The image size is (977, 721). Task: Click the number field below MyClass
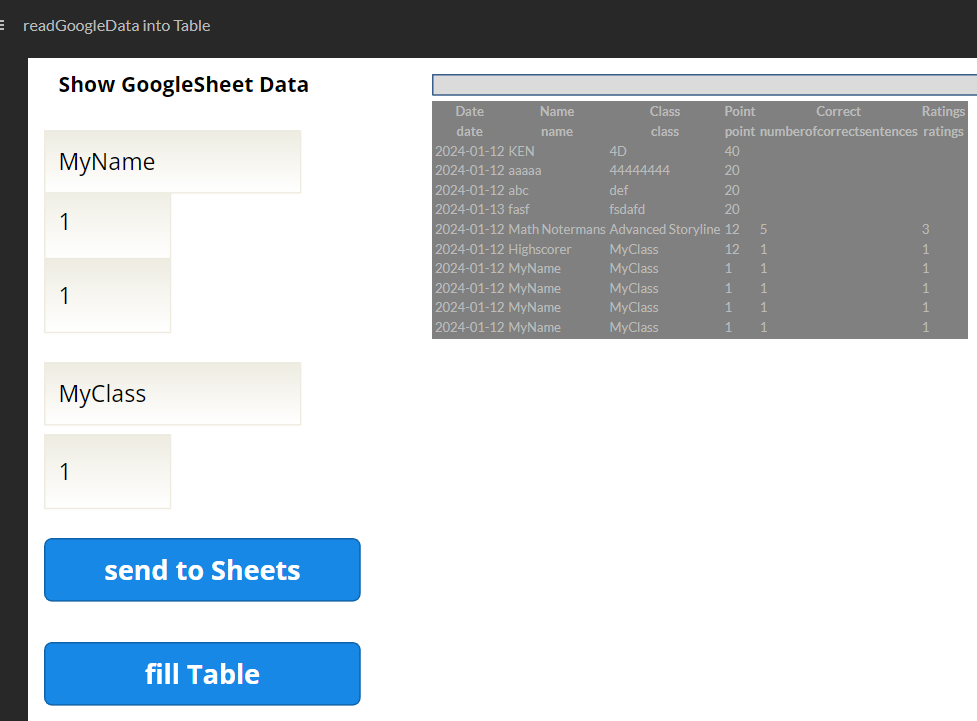(107, 471)
